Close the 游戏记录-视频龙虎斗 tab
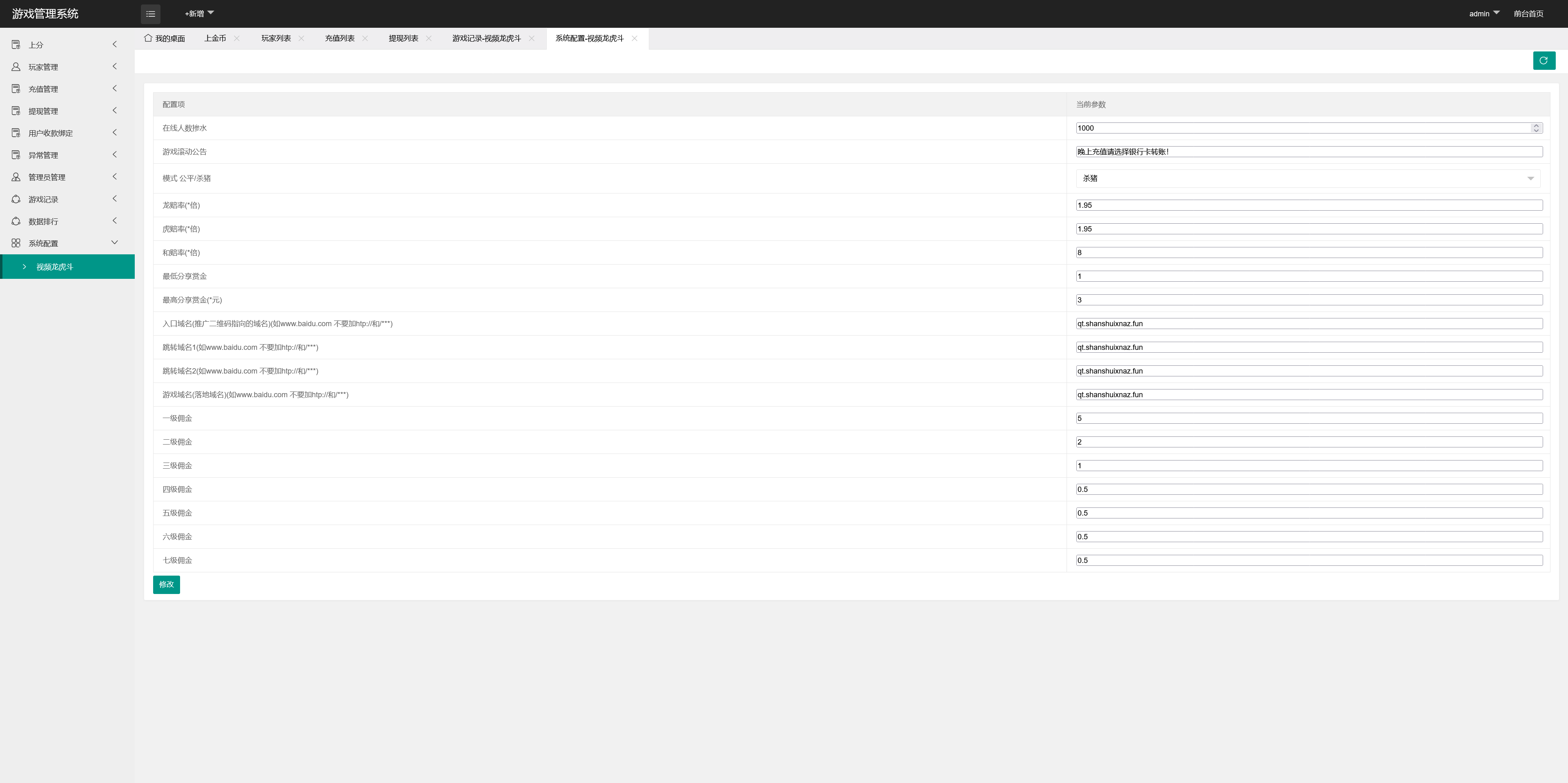Viewport: 1568px width, 783px height. (x=531, y=38)
